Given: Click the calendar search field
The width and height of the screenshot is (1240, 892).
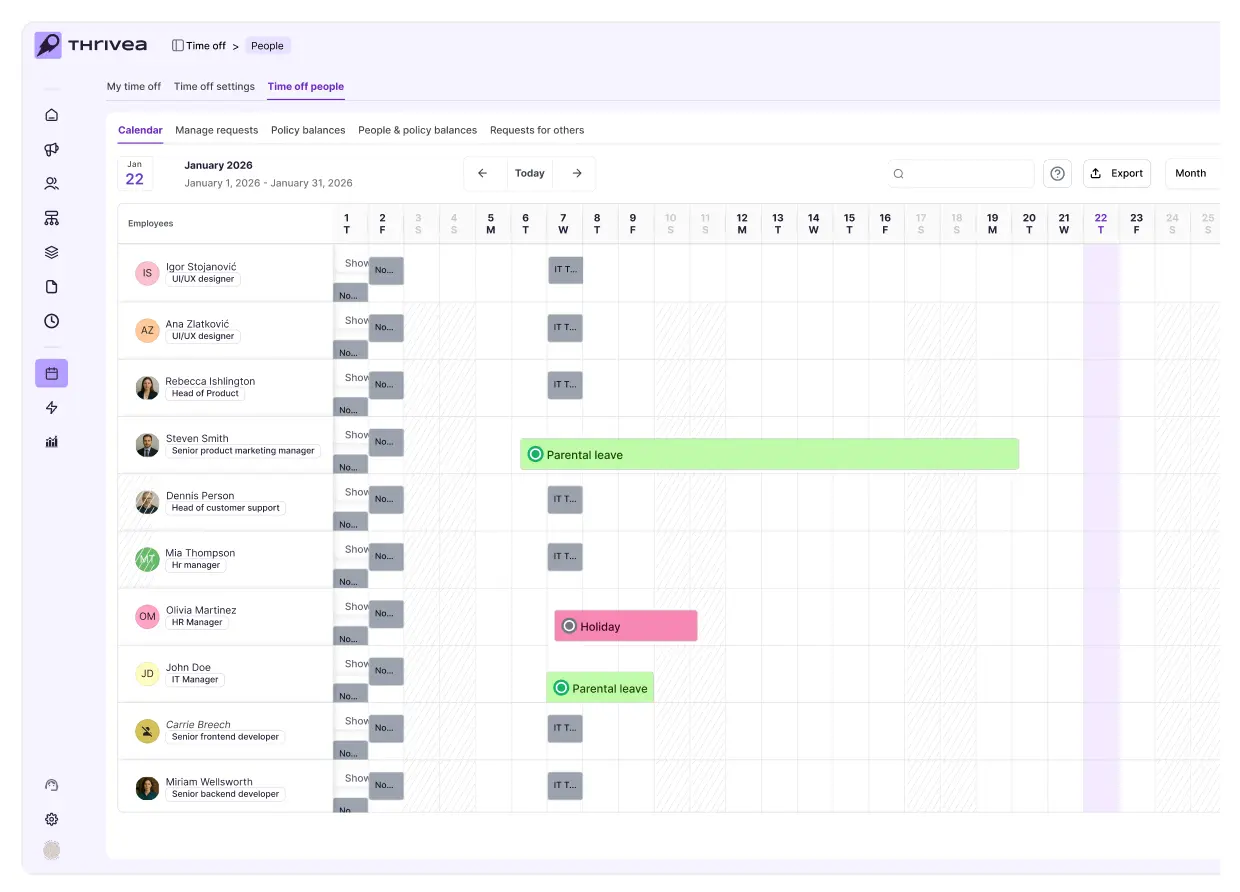Looking at the screenshot, I should [x=961, y=173].
